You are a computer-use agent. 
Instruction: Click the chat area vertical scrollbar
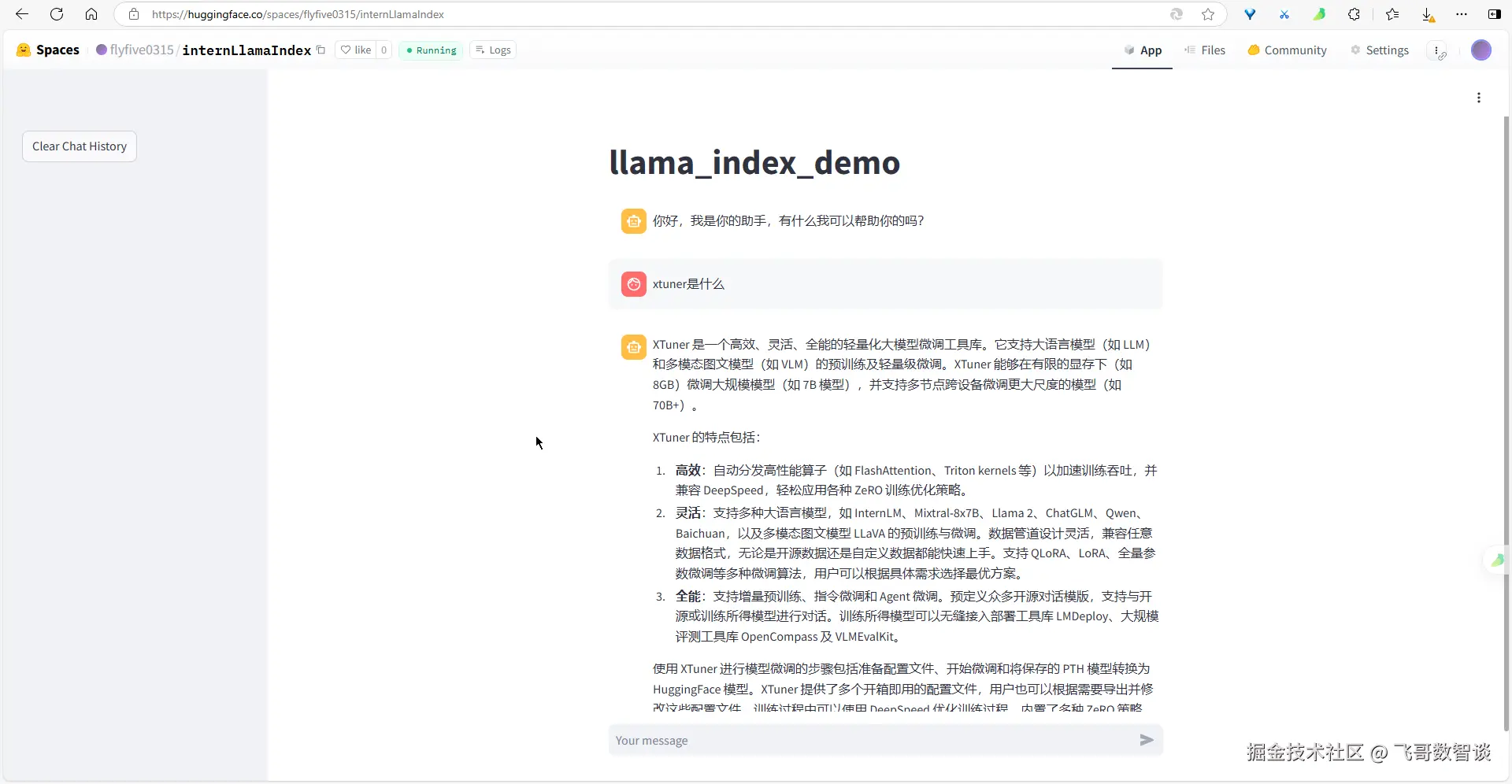pos(1506,423)
